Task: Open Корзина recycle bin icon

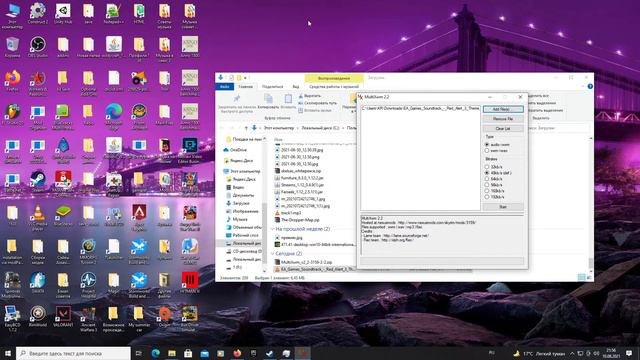Action: [13, 47]
